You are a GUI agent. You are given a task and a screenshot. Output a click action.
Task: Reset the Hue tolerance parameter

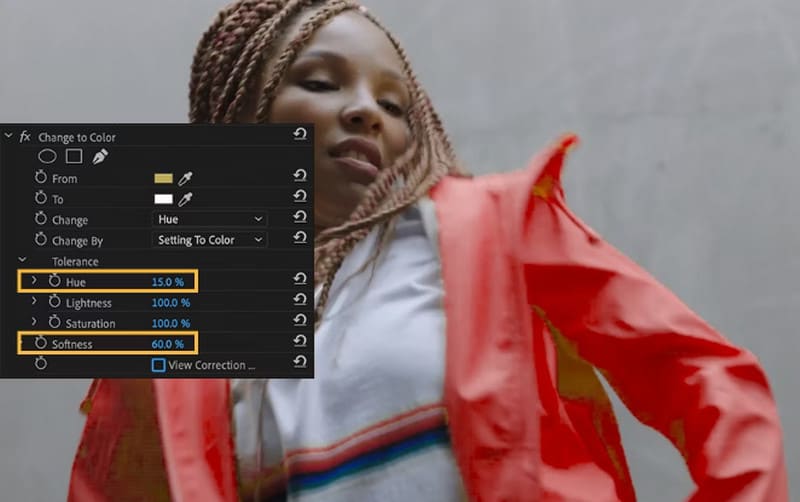pos(299,280)
